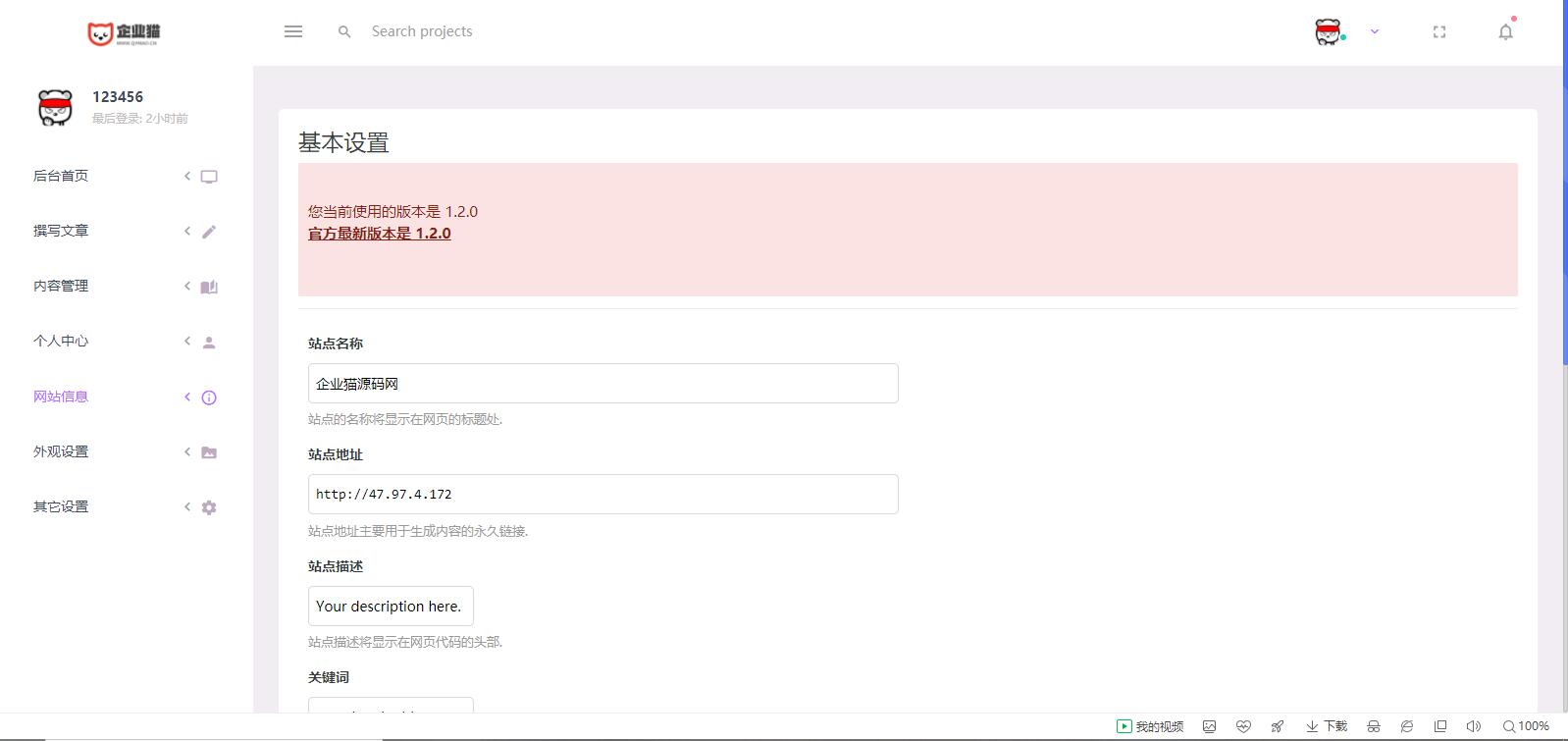Click the 站点名称 input field
This screenshot has width=1568, height=741.
click(x=603, y=384)
